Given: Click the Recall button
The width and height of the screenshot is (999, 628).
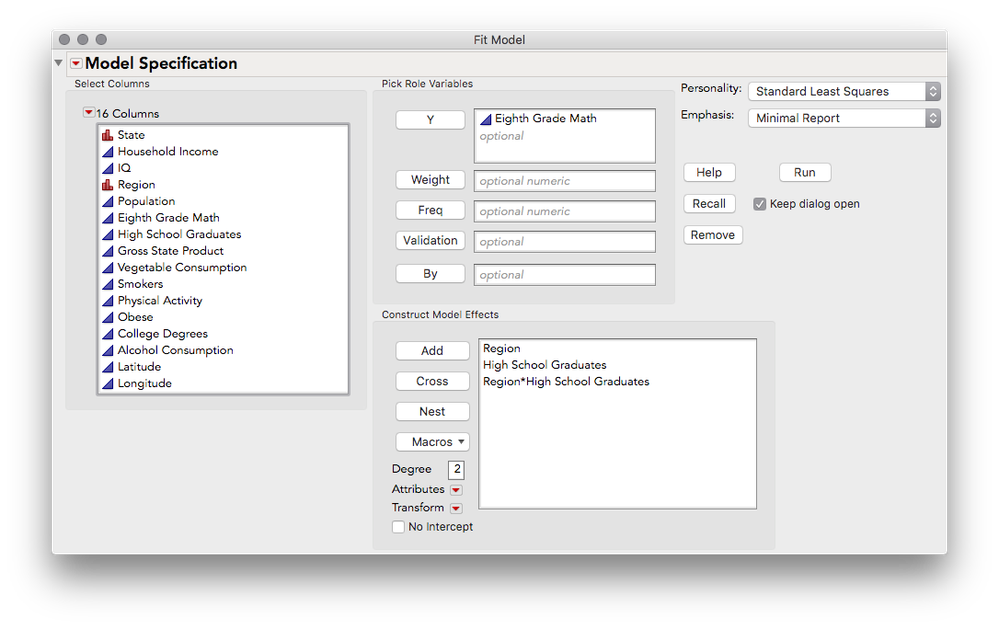Looking at the screenshot, I should [x=709, y=204].
